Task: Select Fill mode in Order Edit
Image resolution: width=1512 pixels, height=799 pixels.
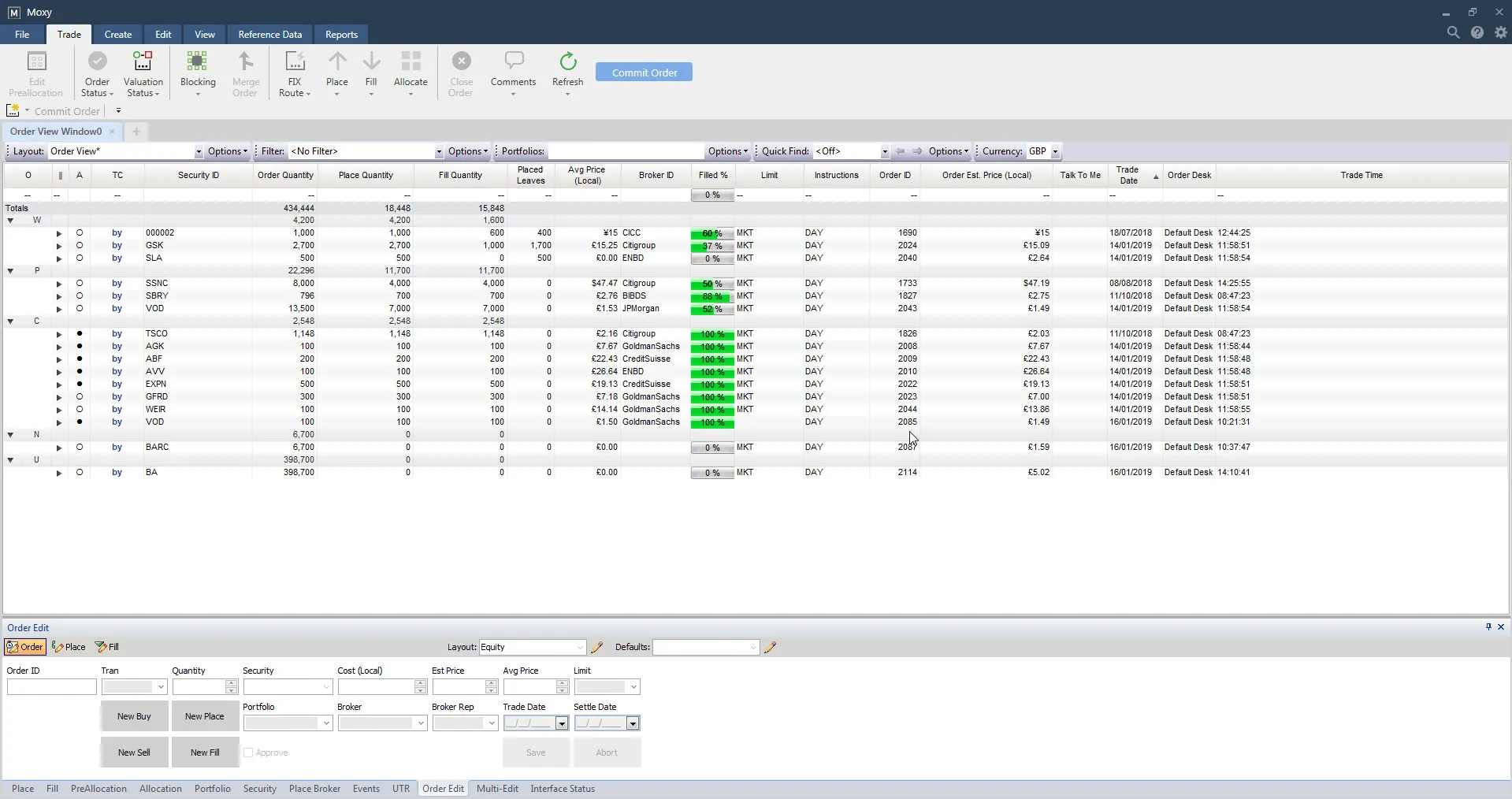Action: click(107, 647)
